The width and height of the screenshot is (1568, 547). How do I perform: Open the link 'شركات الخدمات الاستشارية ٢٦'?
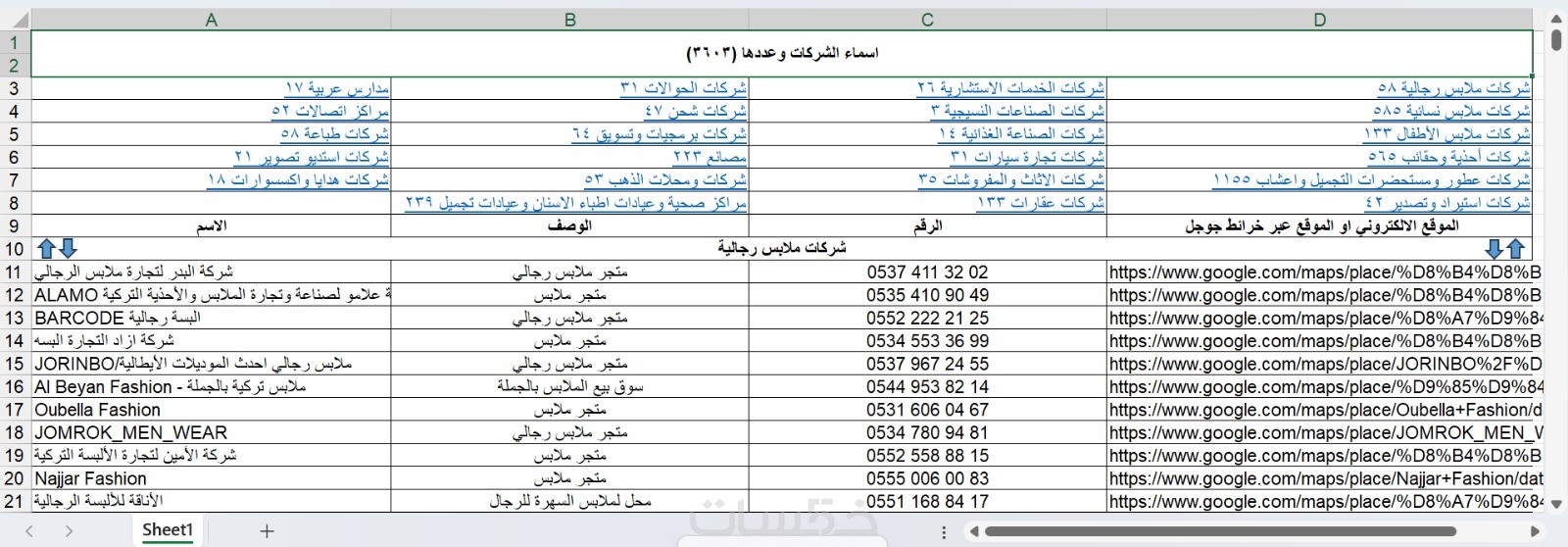(1010, 88)
